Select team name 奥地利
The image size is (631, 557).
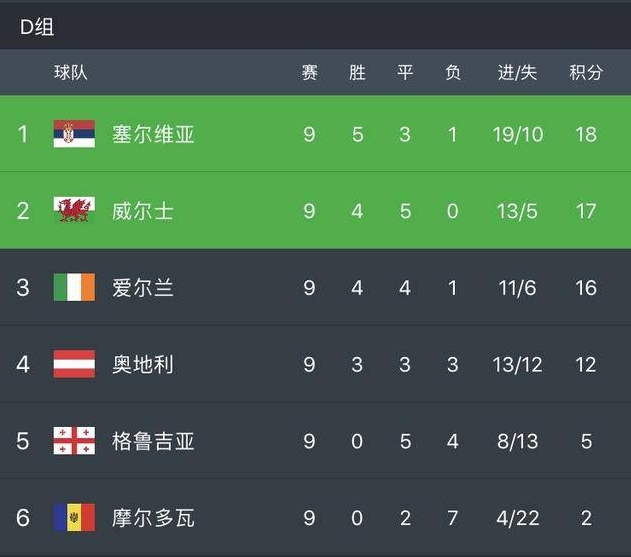coord(143,364)
